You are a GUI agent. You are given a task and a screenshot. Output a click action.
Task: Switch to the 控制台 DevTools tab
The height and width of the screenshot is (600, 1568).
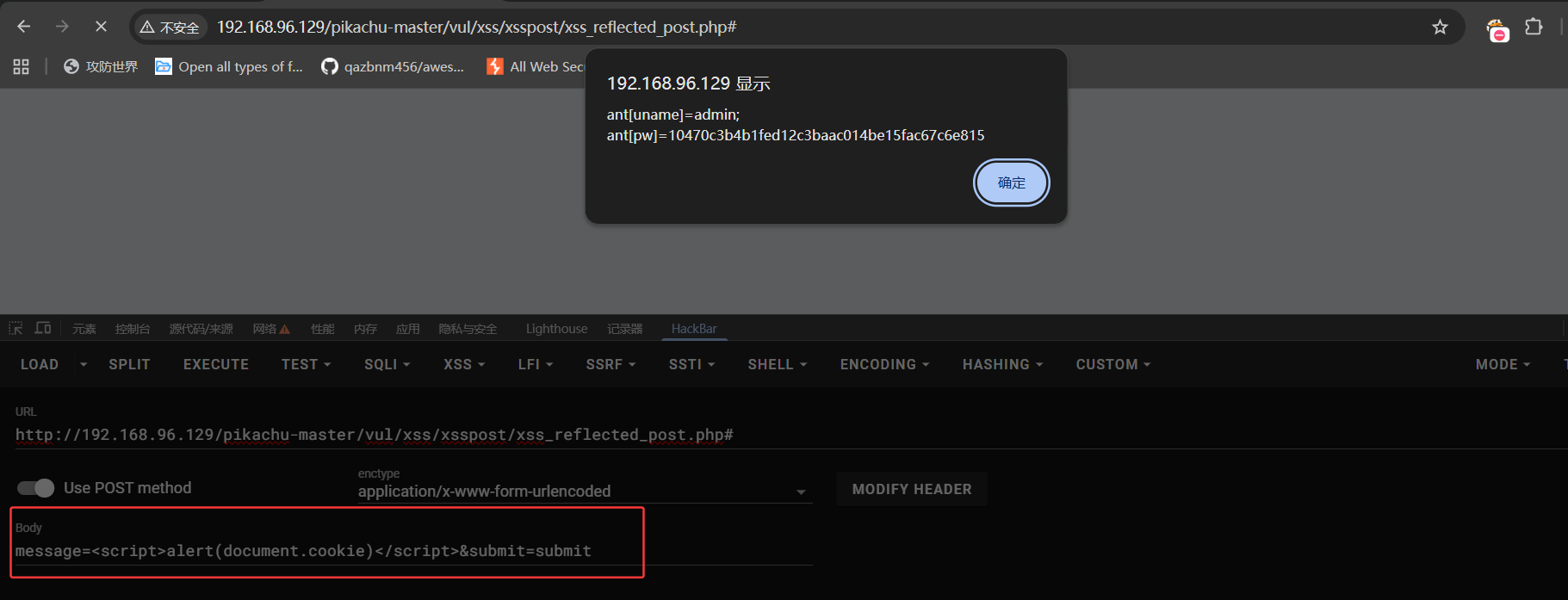tap(133, 329)
